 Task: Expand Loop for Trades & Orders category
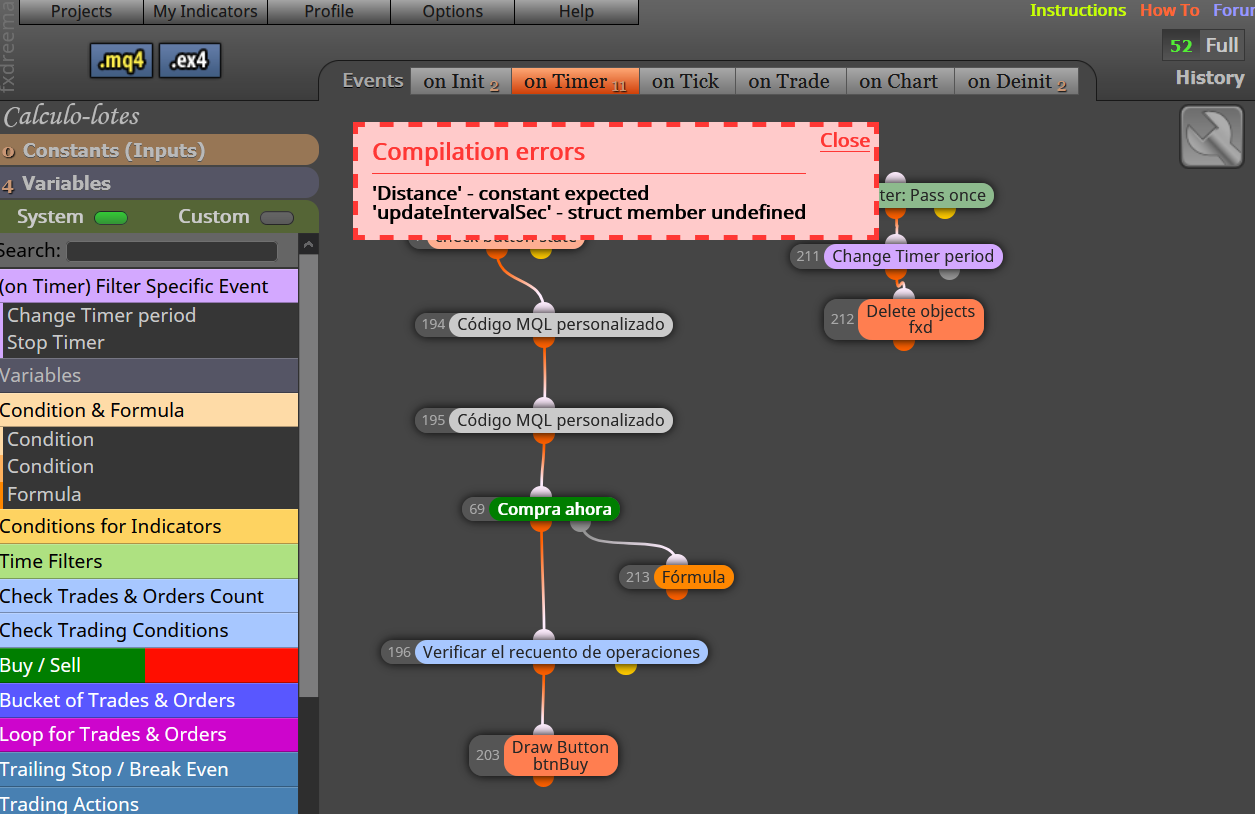pos(149,734)
